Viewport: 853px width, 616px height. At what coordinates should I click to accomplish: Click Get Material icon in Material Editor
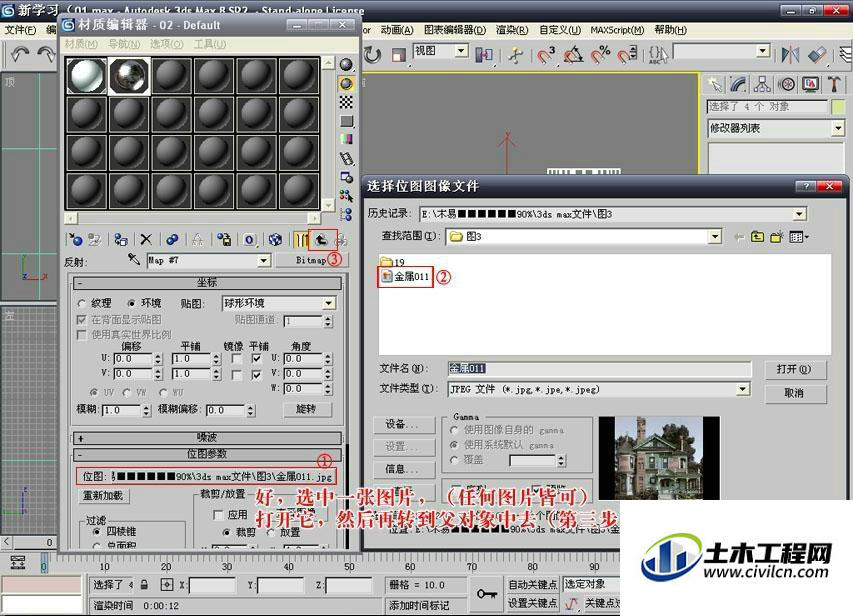click(76, 239)
